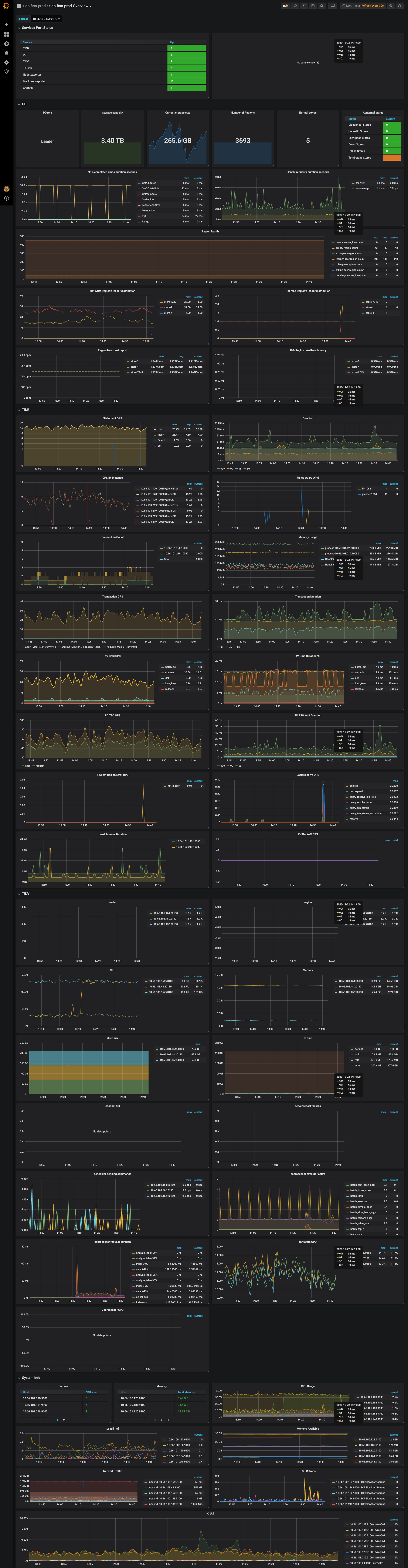Star this dashboard as favorite
This screenshot has height=1568, width=408.
point(295,6)
